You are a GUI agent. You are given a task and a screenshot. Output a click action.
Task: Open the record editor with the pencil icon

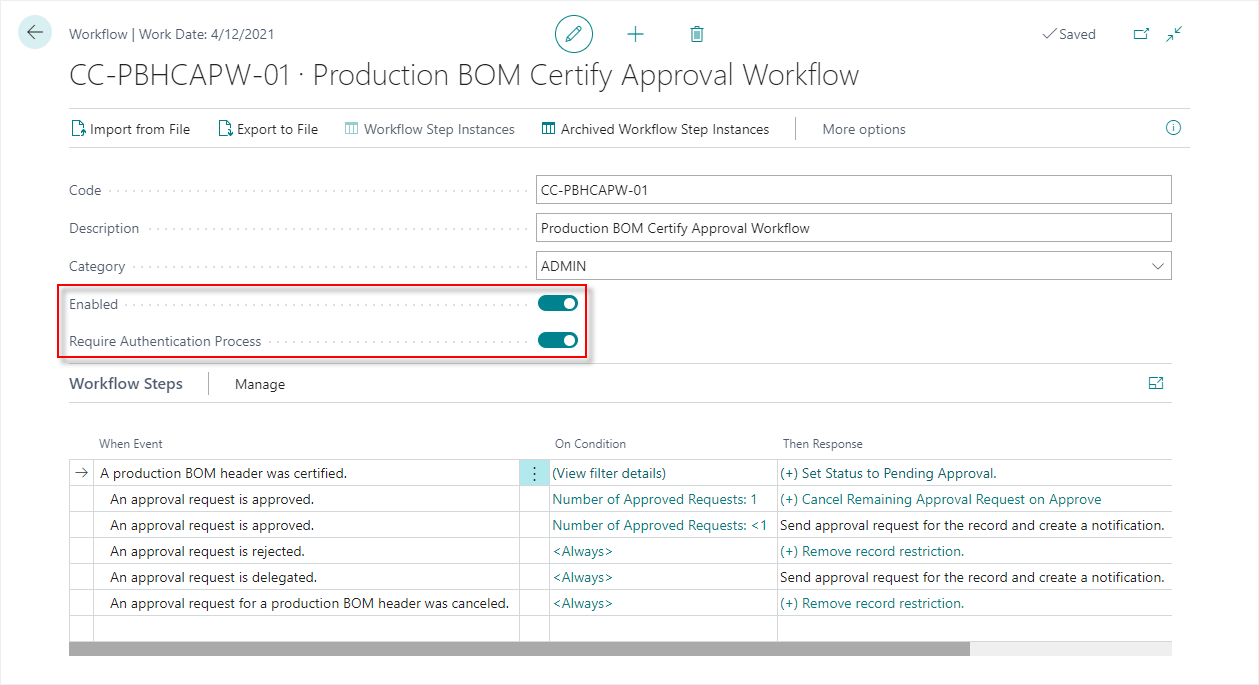[x=573, y=33]
